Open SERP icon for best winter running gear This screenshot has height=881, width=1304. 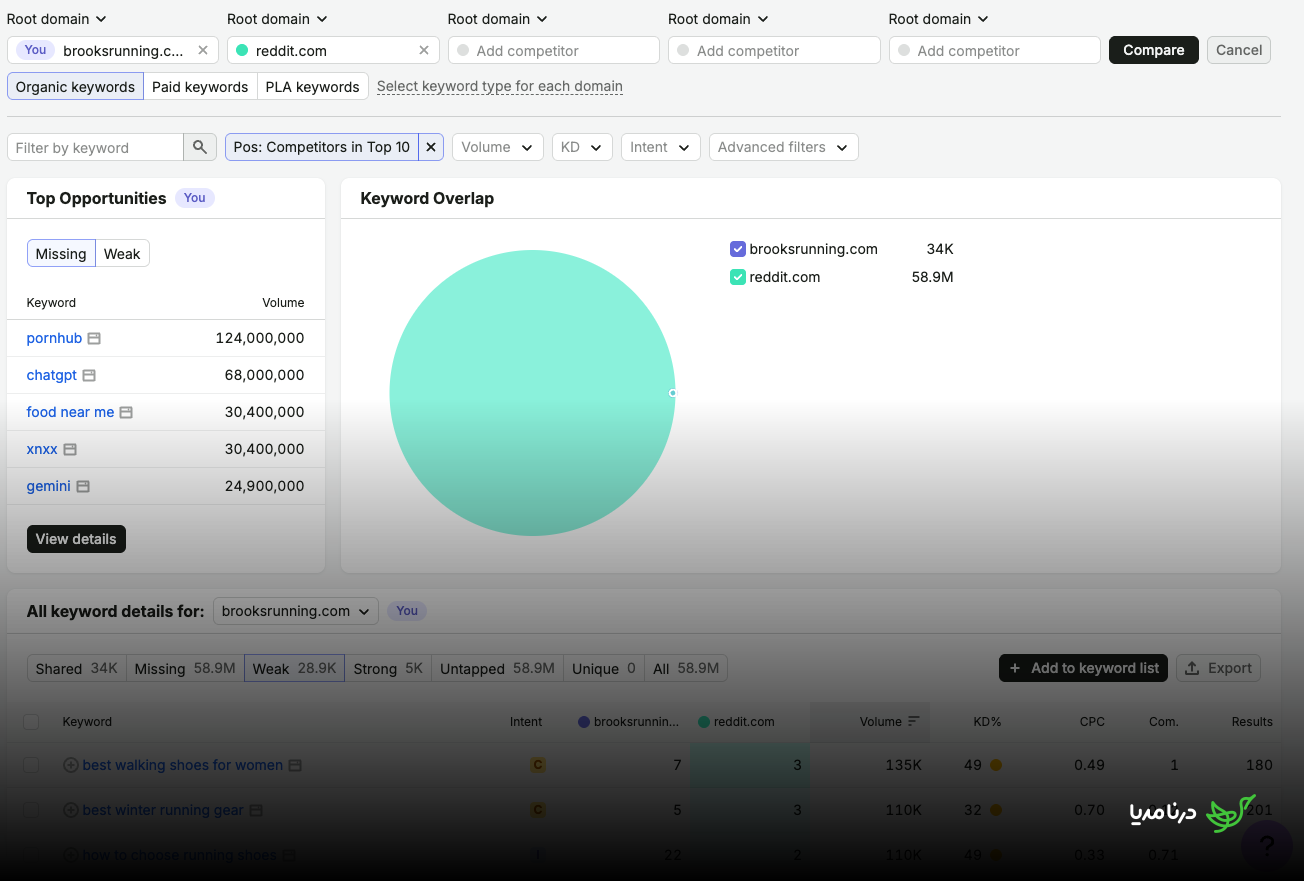point(256,811)
